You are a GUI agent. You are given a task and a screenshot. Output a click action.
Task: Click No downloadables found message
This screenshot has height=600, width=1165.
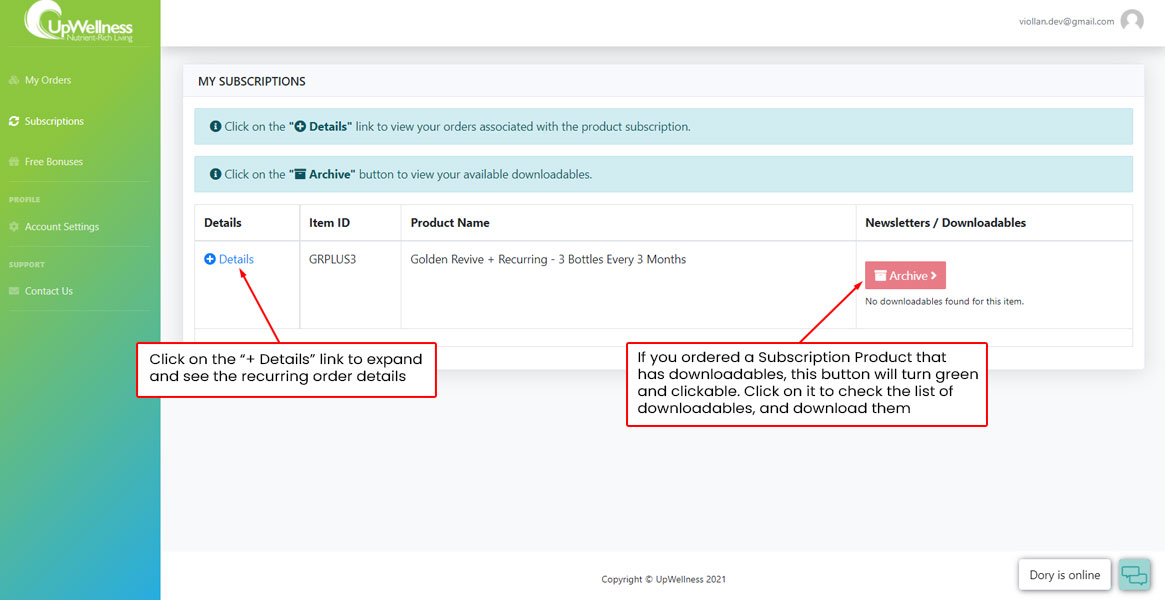click(x=945, y=301)
